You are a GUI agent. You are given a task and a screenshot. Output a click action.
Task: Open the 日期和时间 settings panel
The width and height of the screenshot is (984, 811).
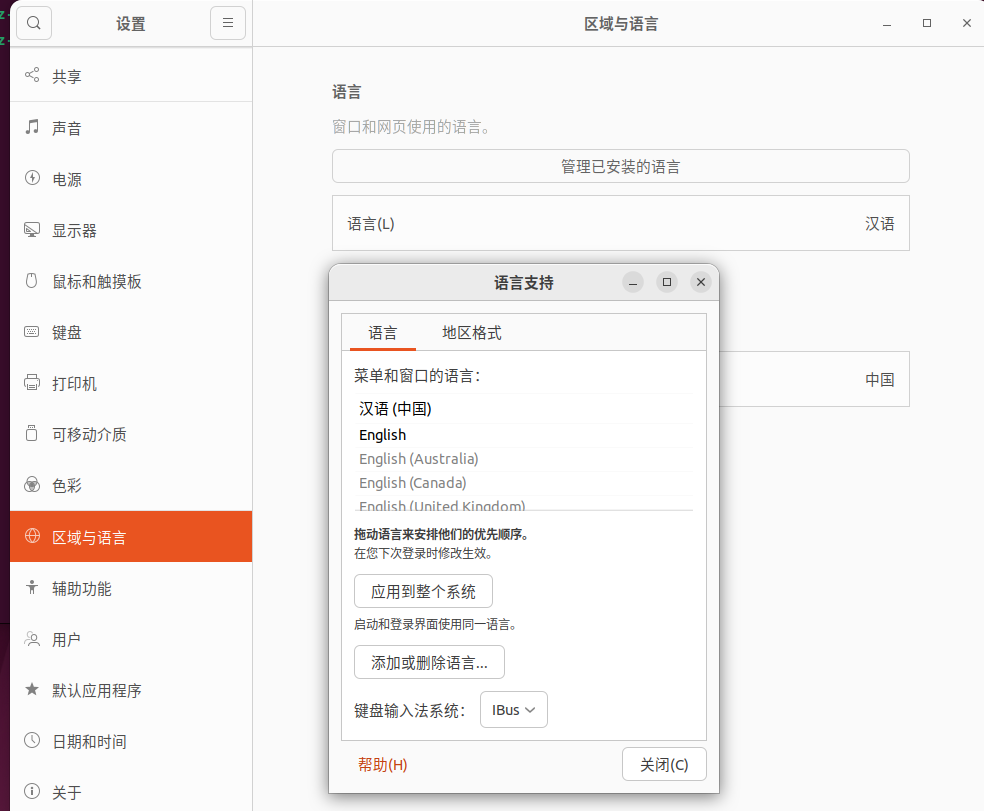(x=131, y=741)
